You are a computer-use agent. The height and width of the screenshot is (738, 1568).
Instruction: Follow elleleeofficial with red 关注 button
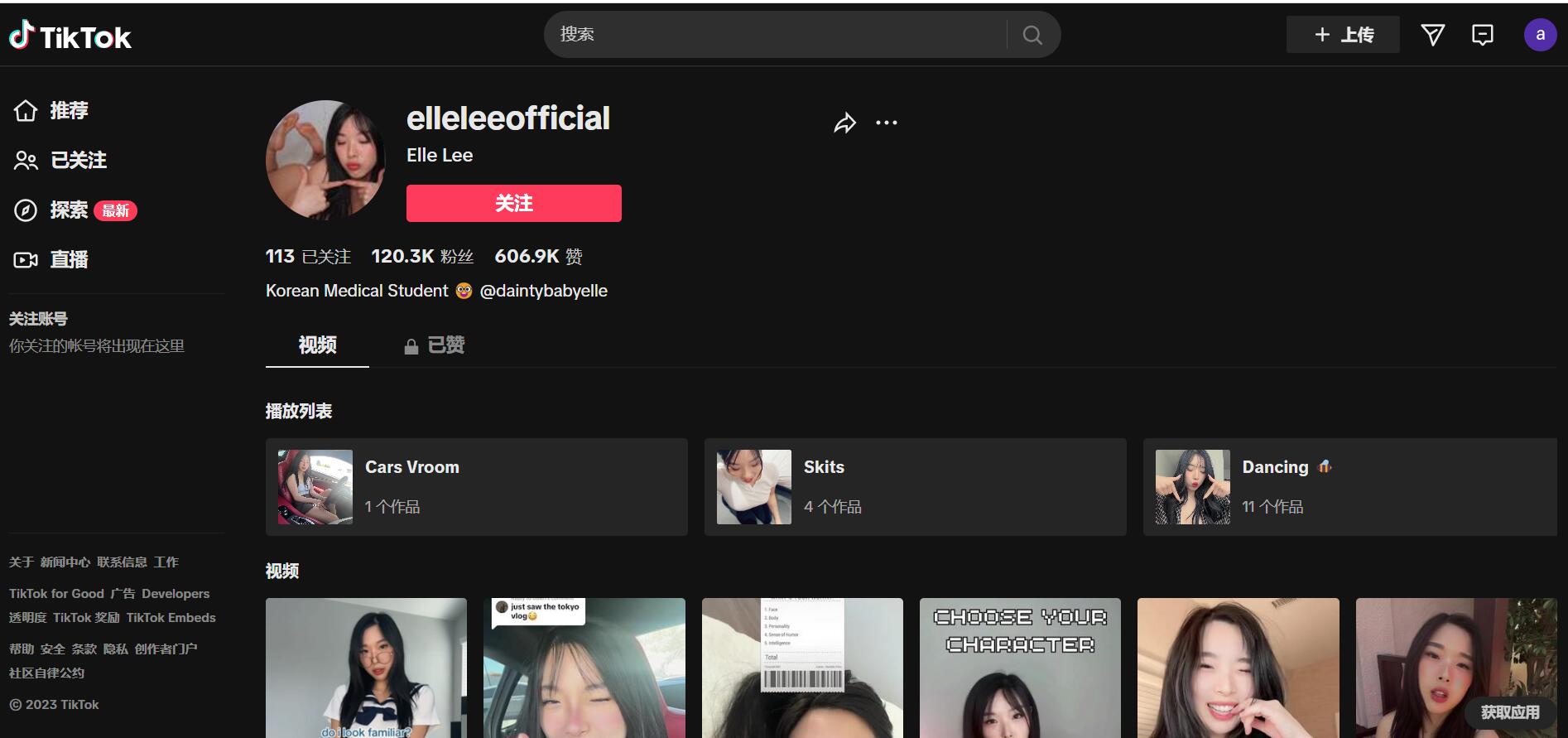click(513, 204)
